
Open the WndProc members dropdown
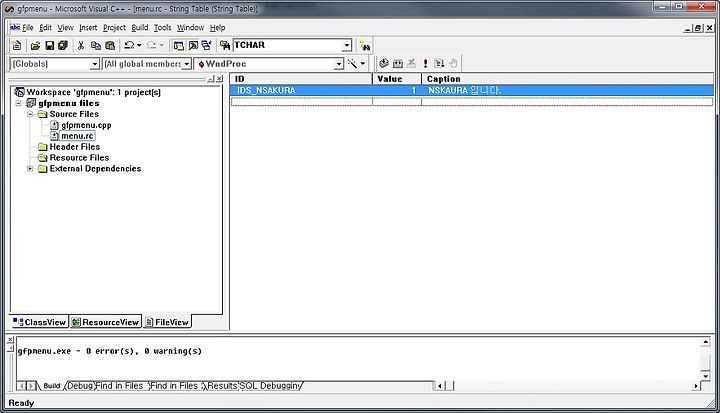[x=338, y=64]
